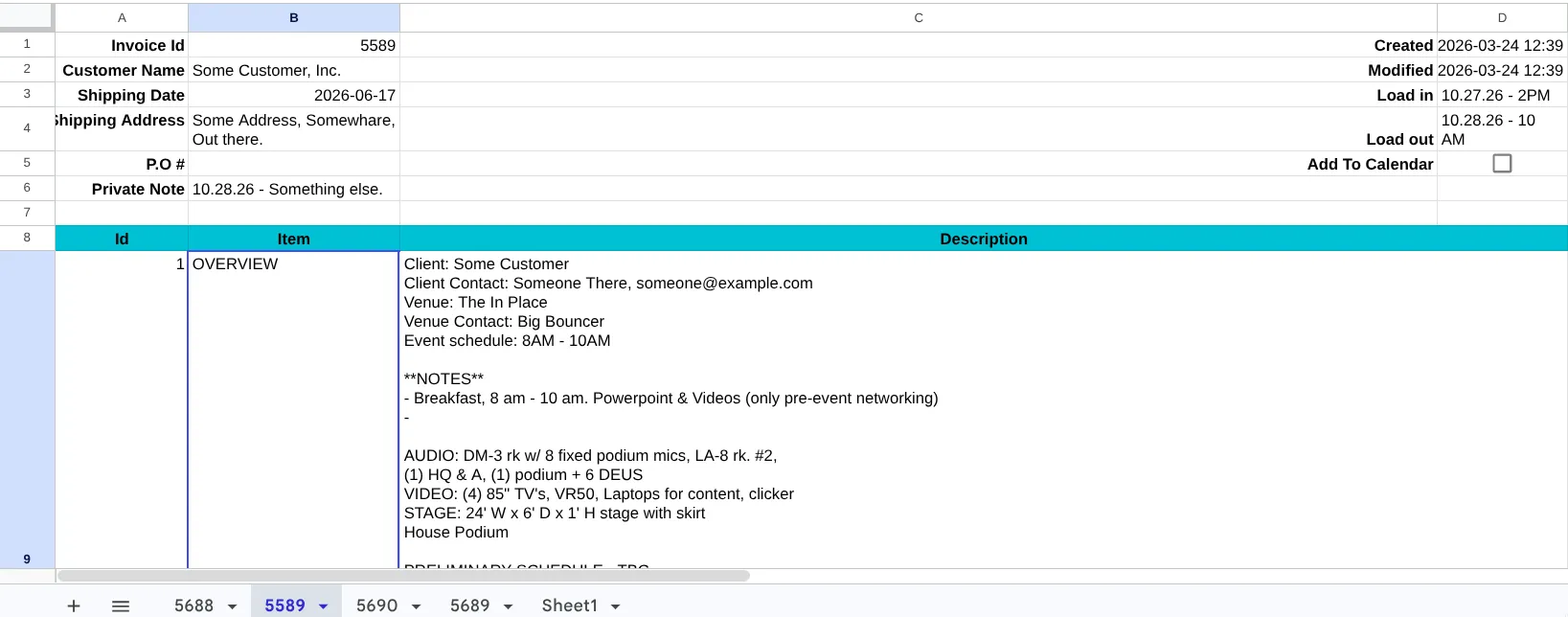This screenshot has height=617, width=1568.
Task: Select the Customer Name label cell
Action: 122,70
